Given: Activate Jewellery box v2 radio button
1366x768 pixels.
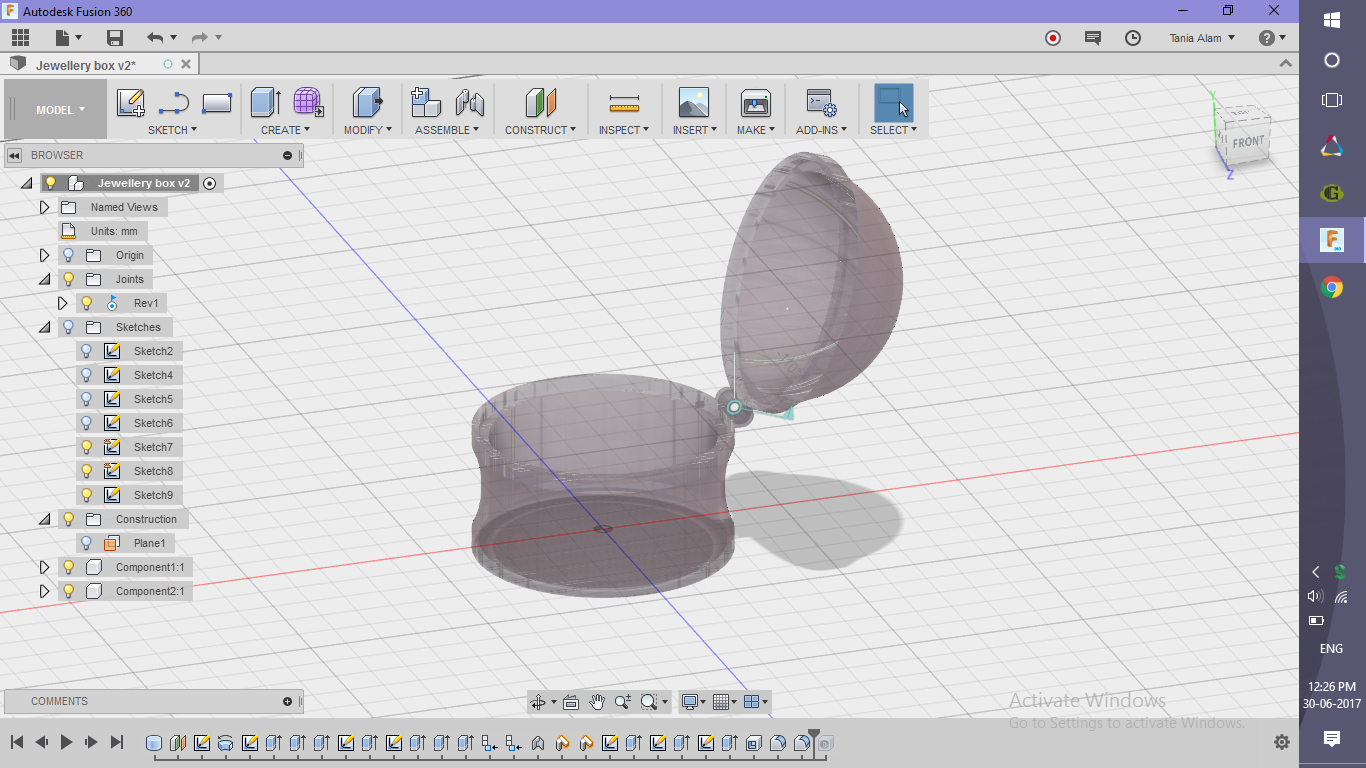Looking at the screenshot, I should pyautogui.click(x=209, y=183).
